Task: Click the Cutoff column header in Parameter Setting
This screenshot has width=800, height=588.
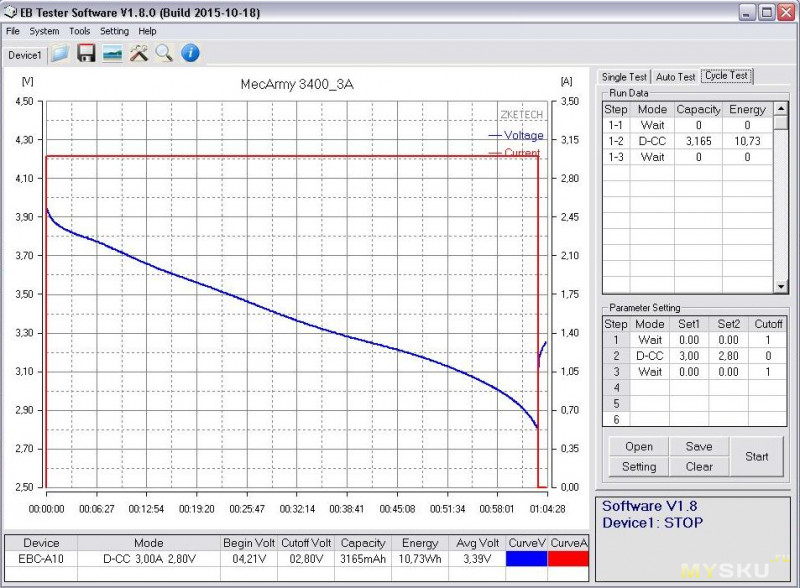Action: click(x=768, y=324)
